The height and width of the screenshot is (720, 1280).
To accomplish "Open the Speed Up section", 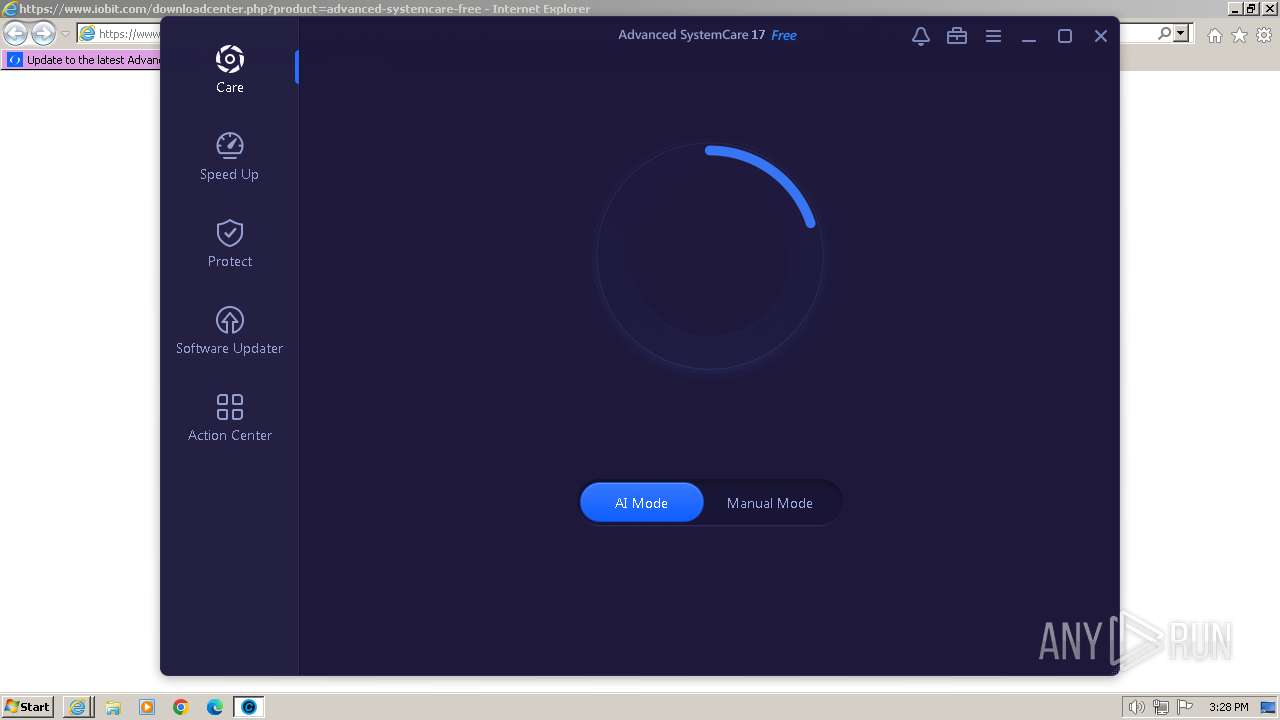I will point(229,156).
